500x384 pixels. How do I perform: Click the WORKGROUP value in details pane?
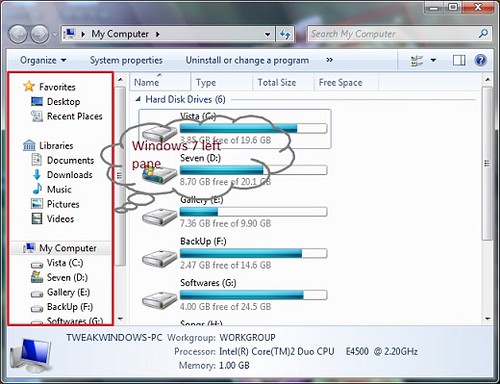click(247, 337)
